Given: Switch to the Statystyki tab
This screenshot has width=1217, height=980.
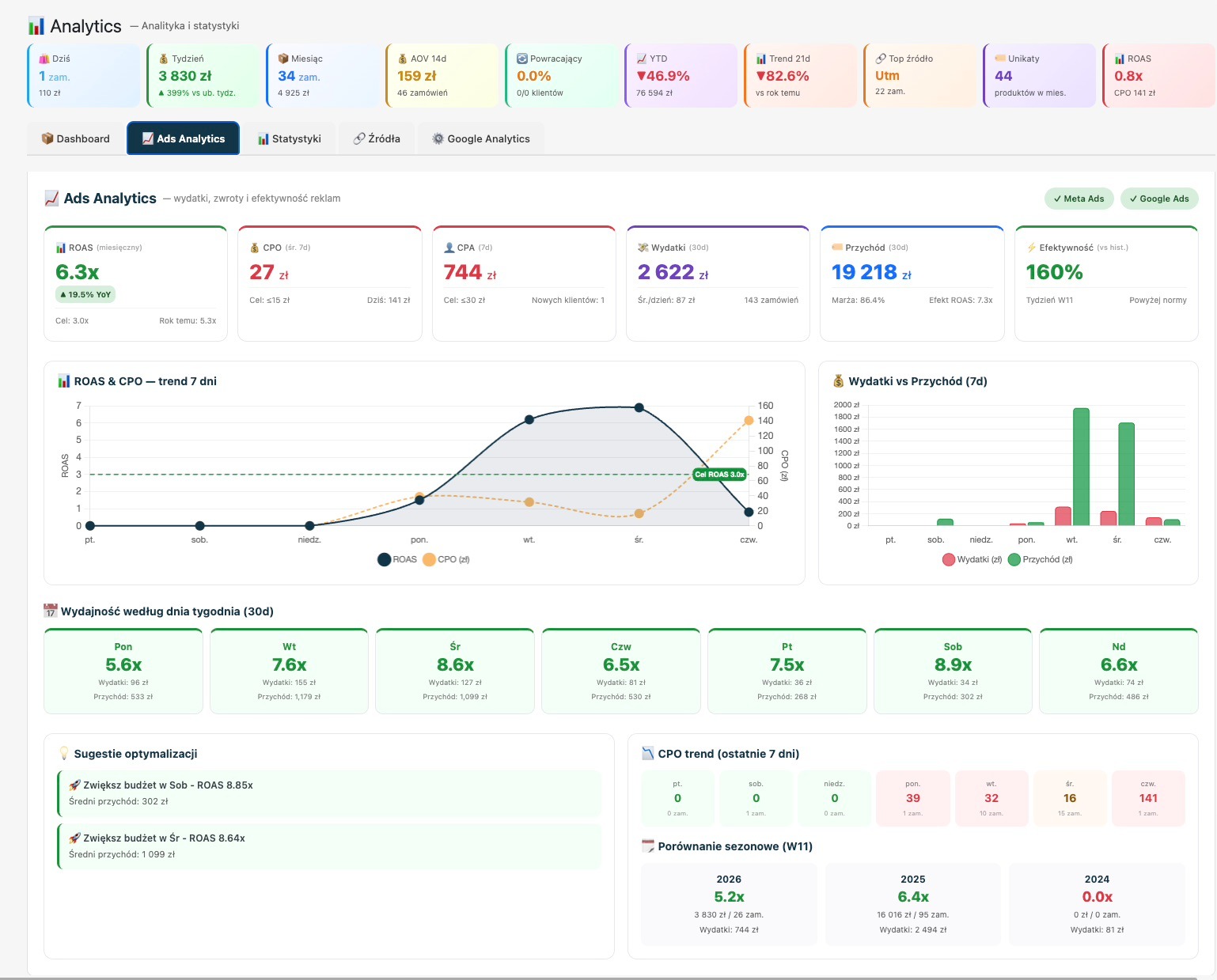Looking at the screenshot, I should [x=289, y=138].
